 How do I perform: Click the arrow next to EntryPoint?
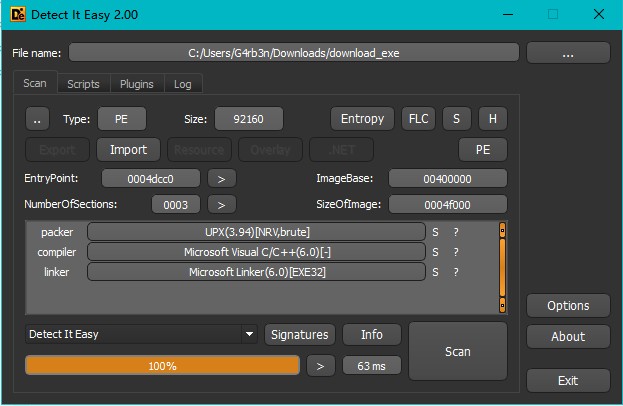[x=222, y=179]
